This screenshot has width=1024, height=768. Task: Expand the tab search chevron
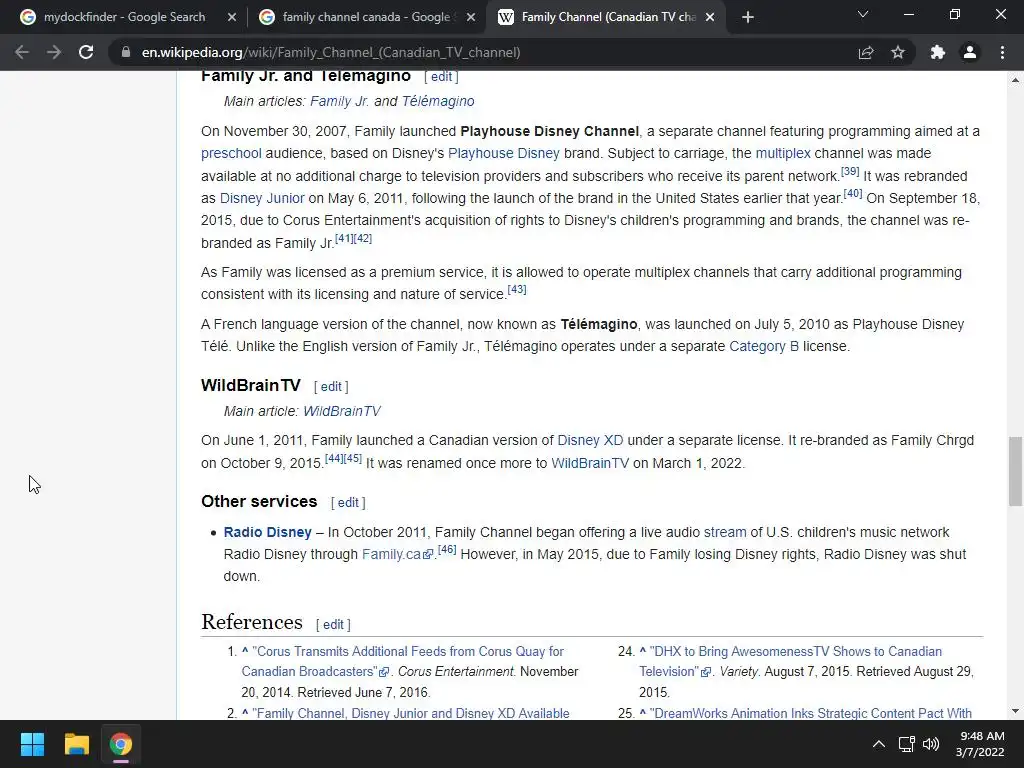(x=863, y=14)
